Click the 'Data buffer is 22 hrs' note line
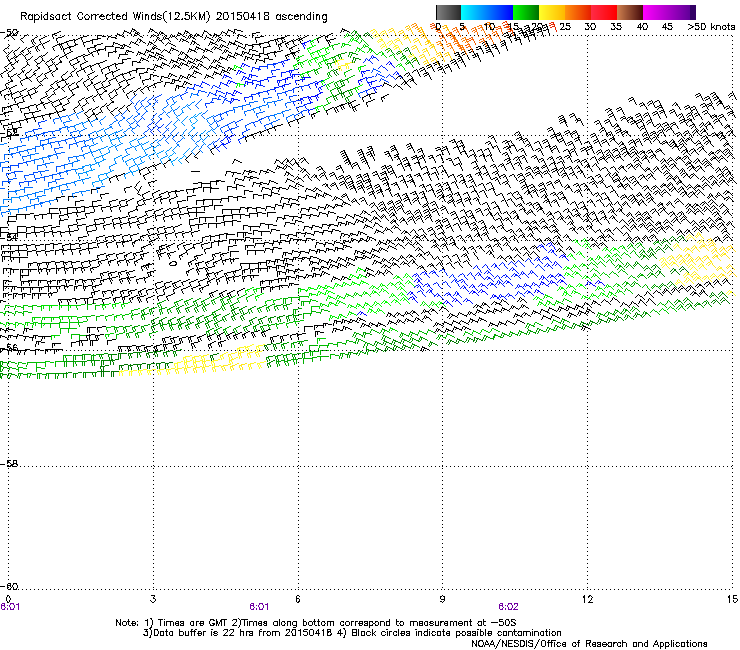This screenshot has height=650, width=740. 352,633
